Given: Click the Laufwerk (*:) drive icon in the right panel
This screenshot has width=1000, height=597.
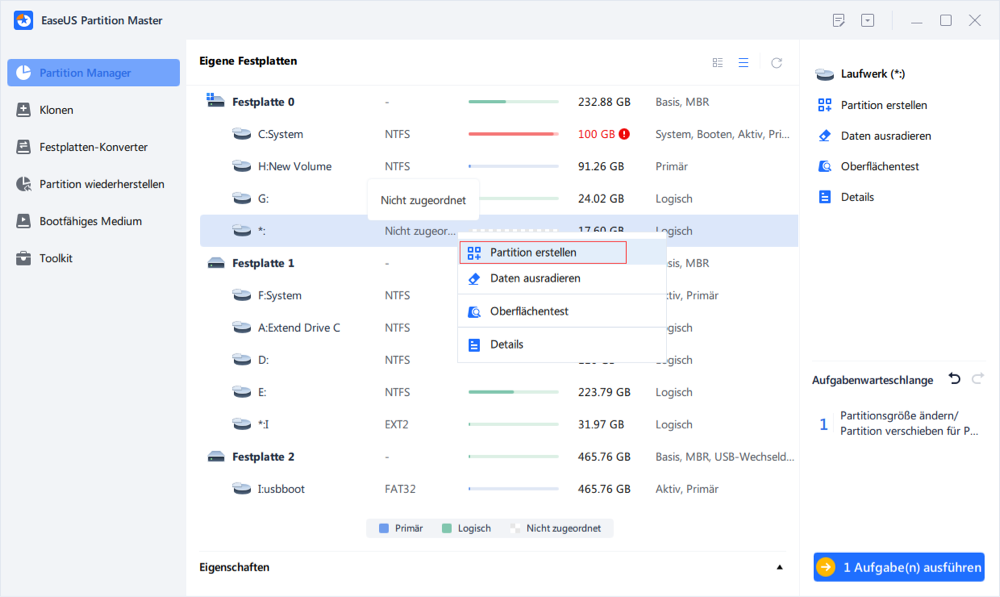Looking at the screenshot, I should tap(825, 75).
